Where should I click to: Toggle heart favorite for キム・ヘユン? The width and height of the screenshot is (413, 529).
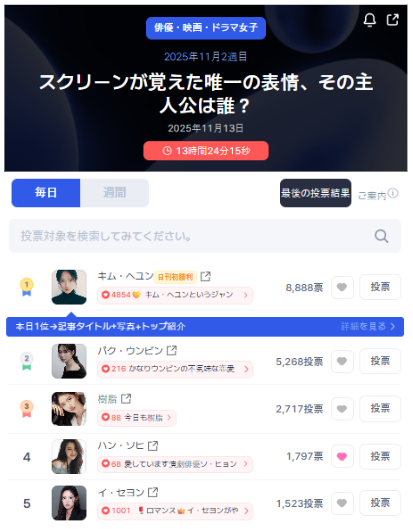click(x=342, y=287)
